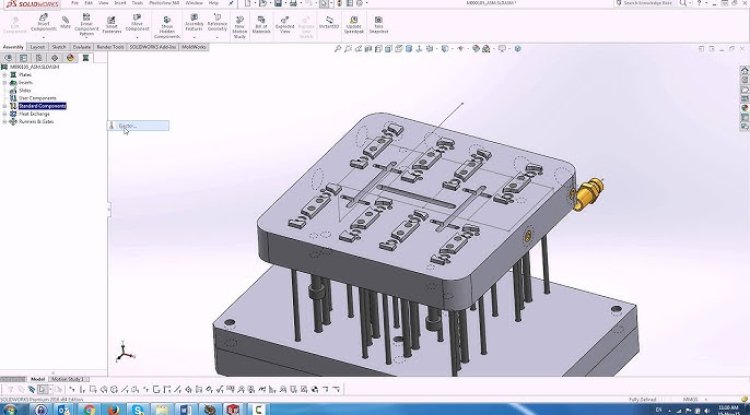Switch to the Evaluate tab
This screenshot has width=750, height=415.
[82, 47]
